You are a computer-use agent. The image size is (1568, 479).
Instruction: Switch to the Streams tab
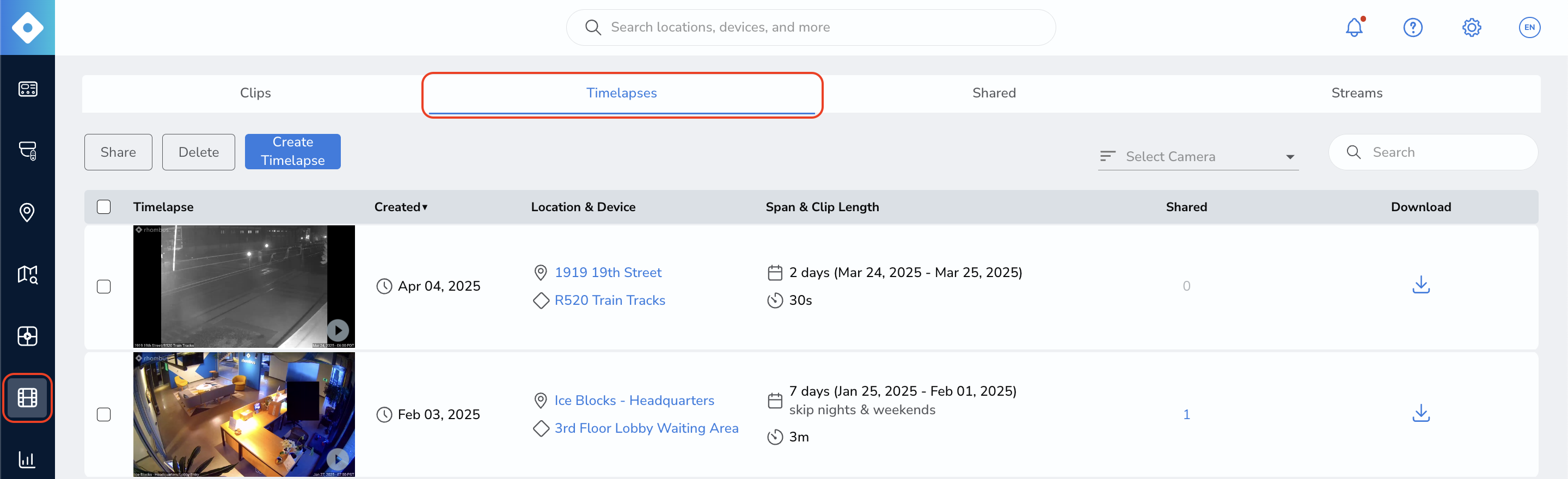click(x=1357, y=93)
